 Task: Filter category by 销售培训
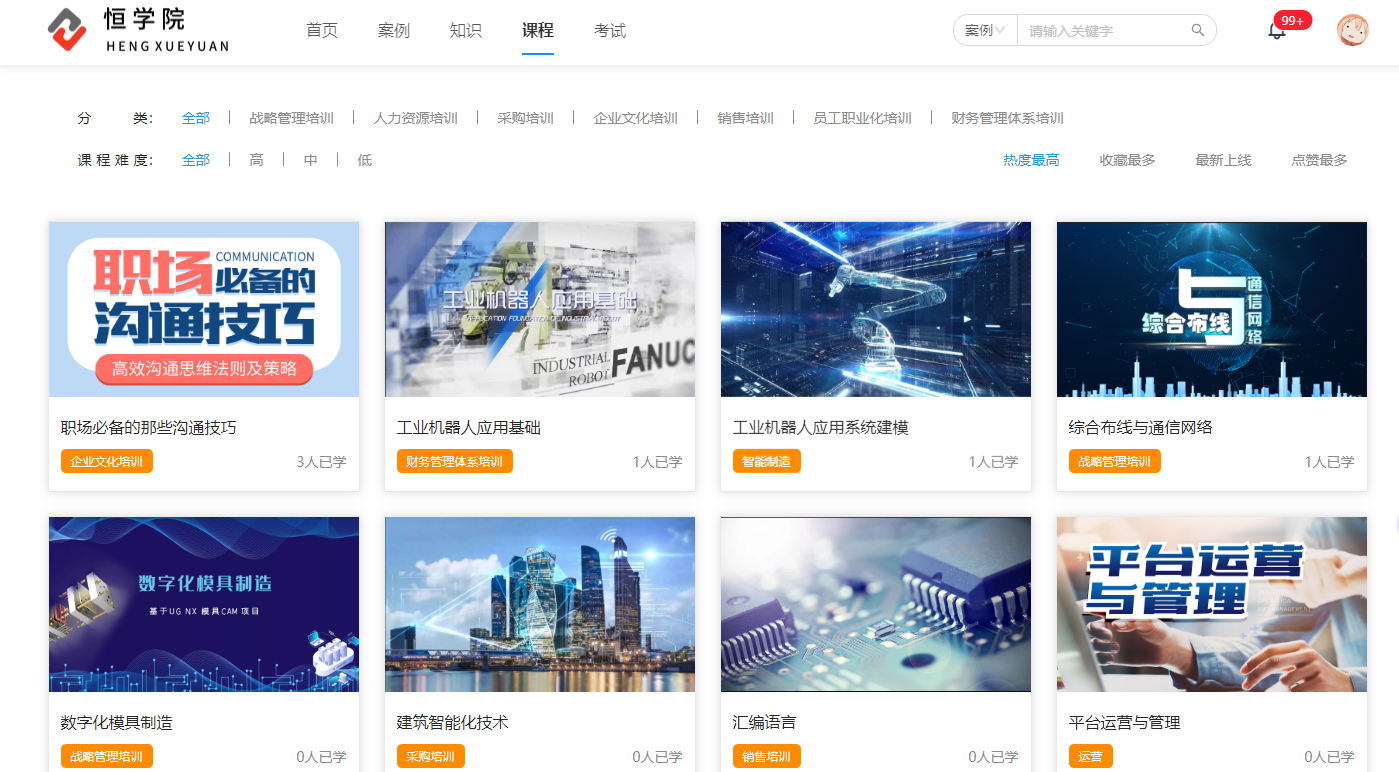point(745,118)
